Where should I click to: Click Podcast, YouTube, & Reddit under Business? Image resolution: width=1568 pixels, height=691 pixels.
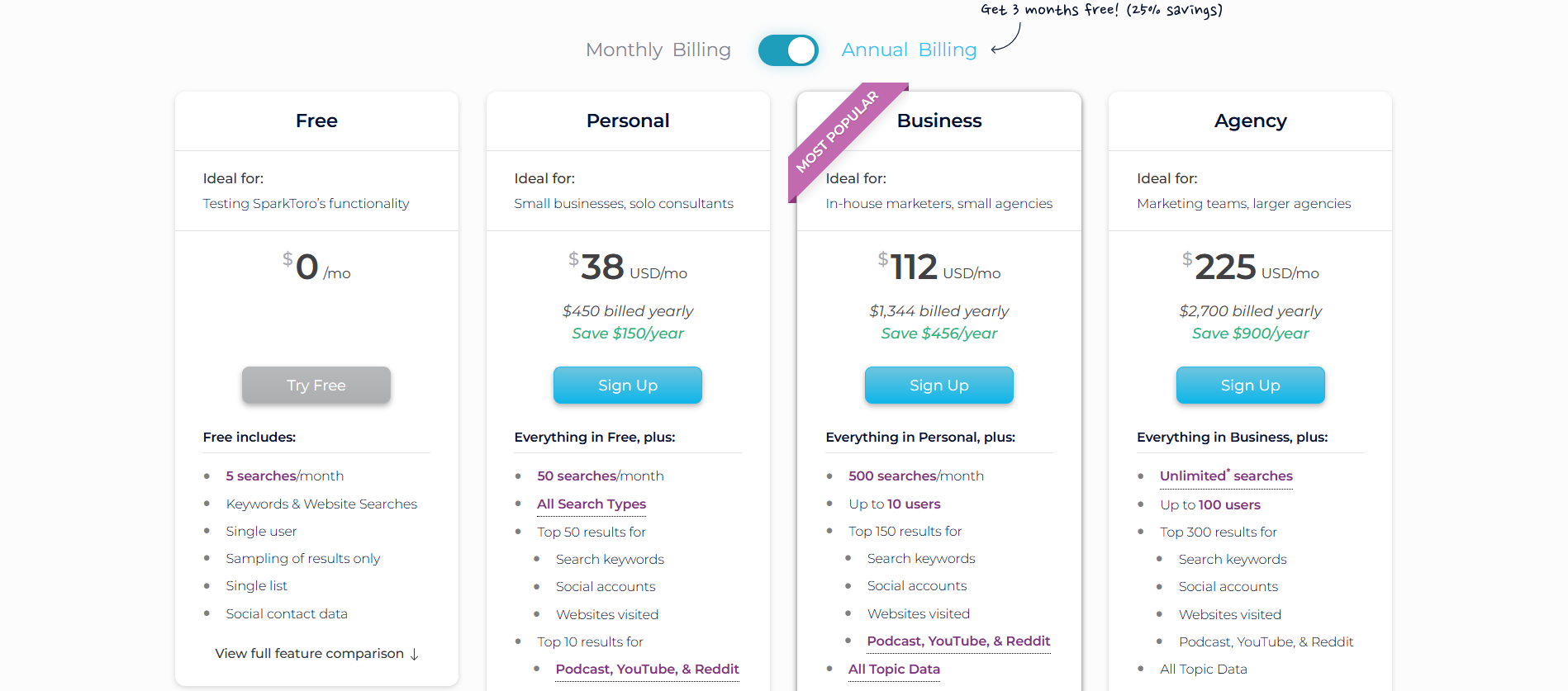[957, 641]
